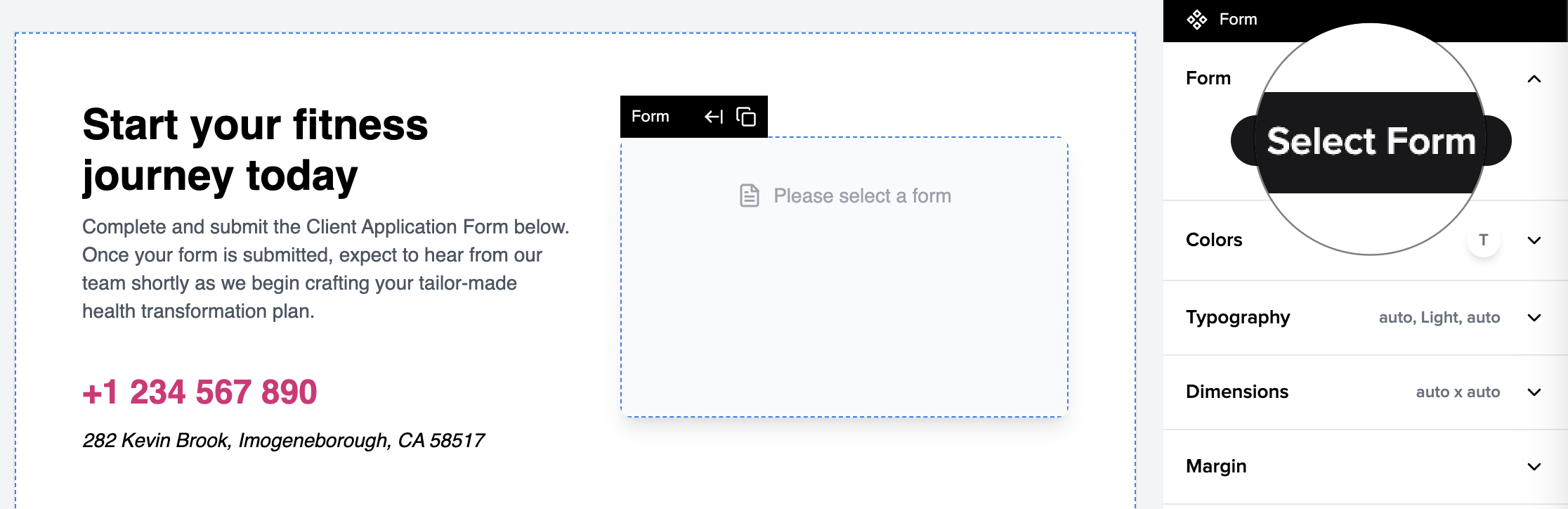Click the Form heading in the settings sidebar
This screenshot has height=509, width=1568.
[1208, 78]
